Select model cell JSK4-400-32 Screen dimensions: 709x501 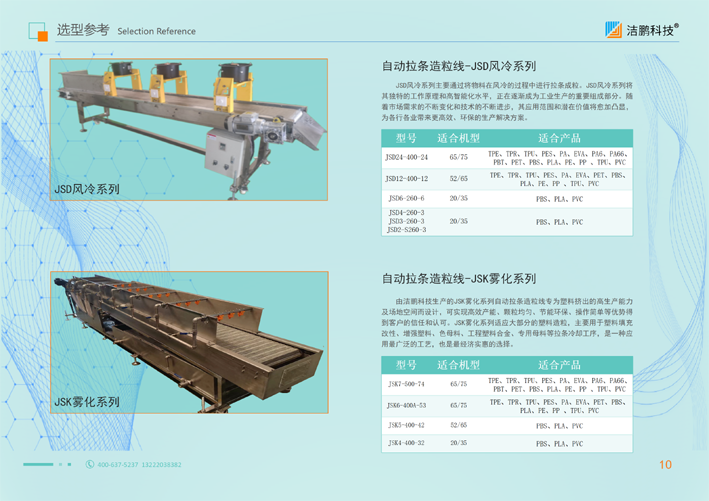pyautogui.click(x=406, y=443)
